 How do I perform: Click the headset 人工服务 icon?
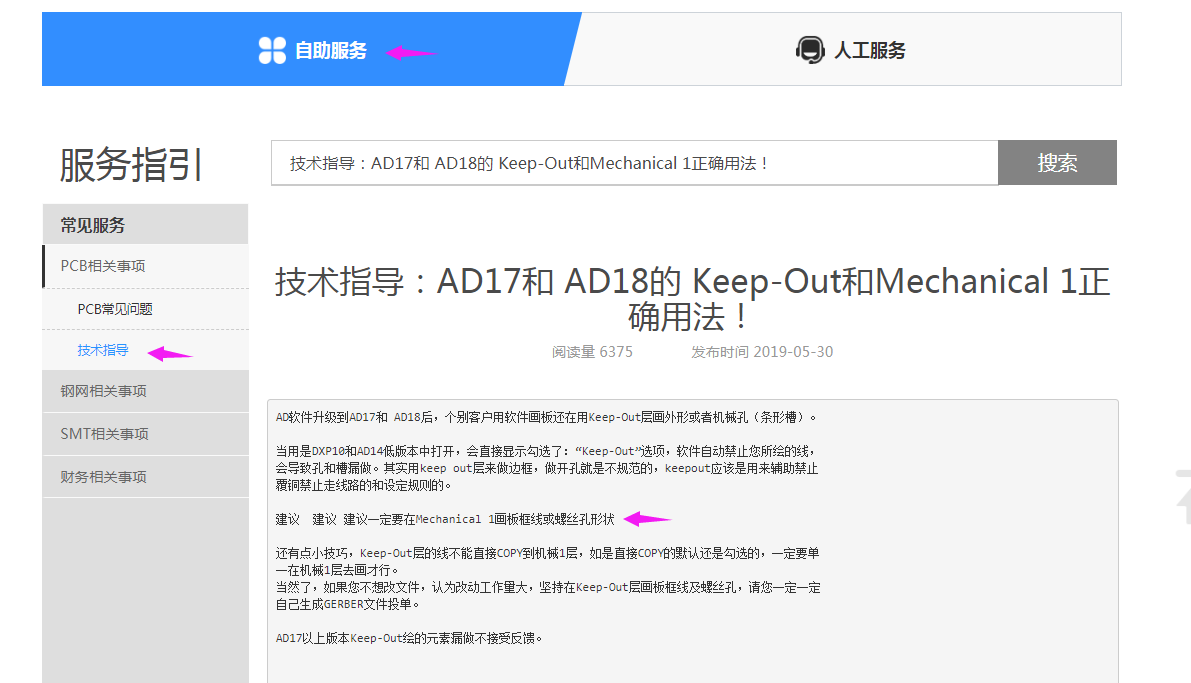810,50
